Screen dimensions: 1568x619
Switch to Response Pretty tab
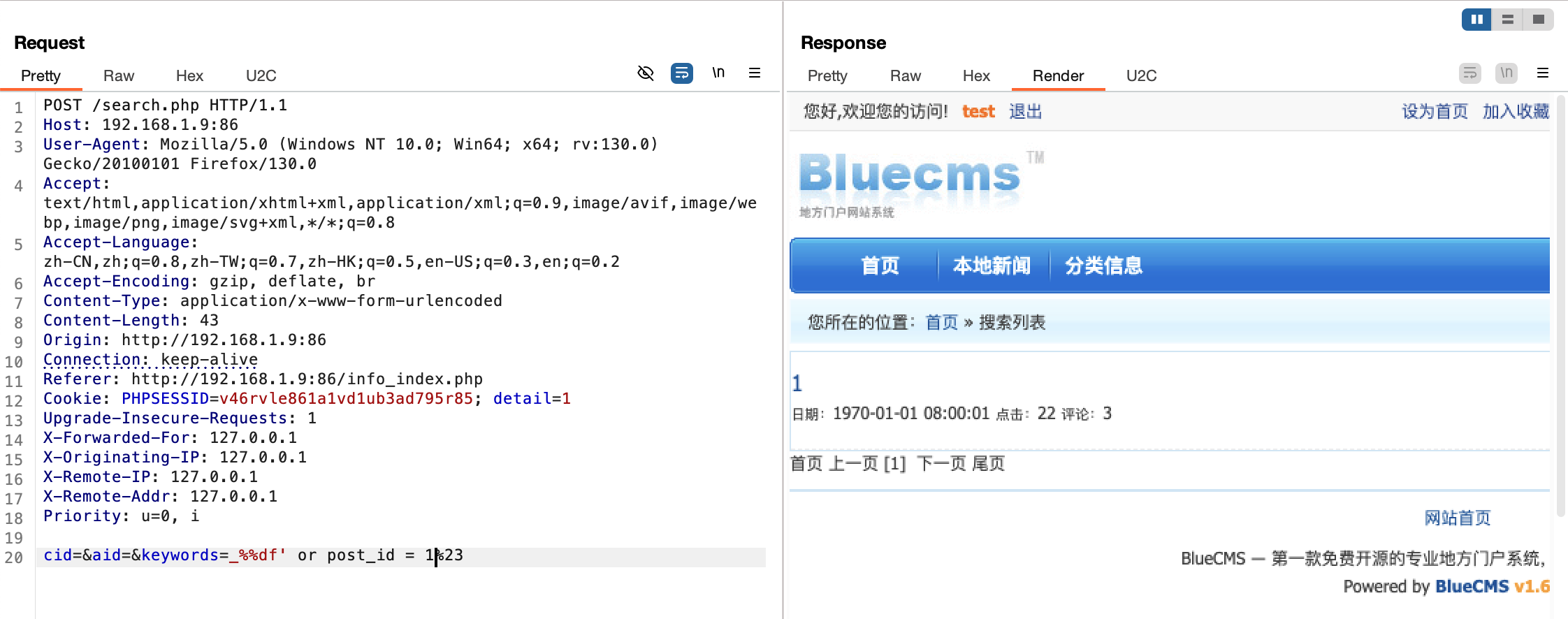[827, 75]
